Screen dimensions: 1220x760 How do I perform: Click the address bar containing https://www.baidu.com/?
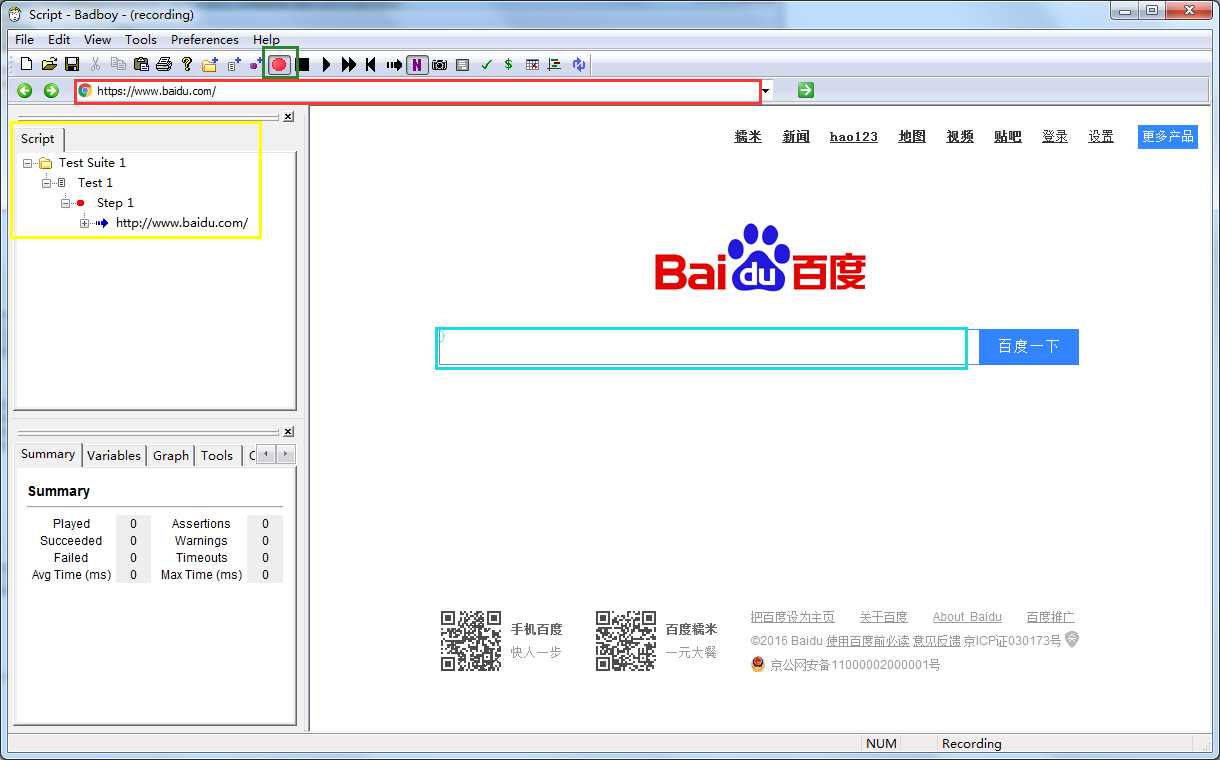click(x=418, y=91)
